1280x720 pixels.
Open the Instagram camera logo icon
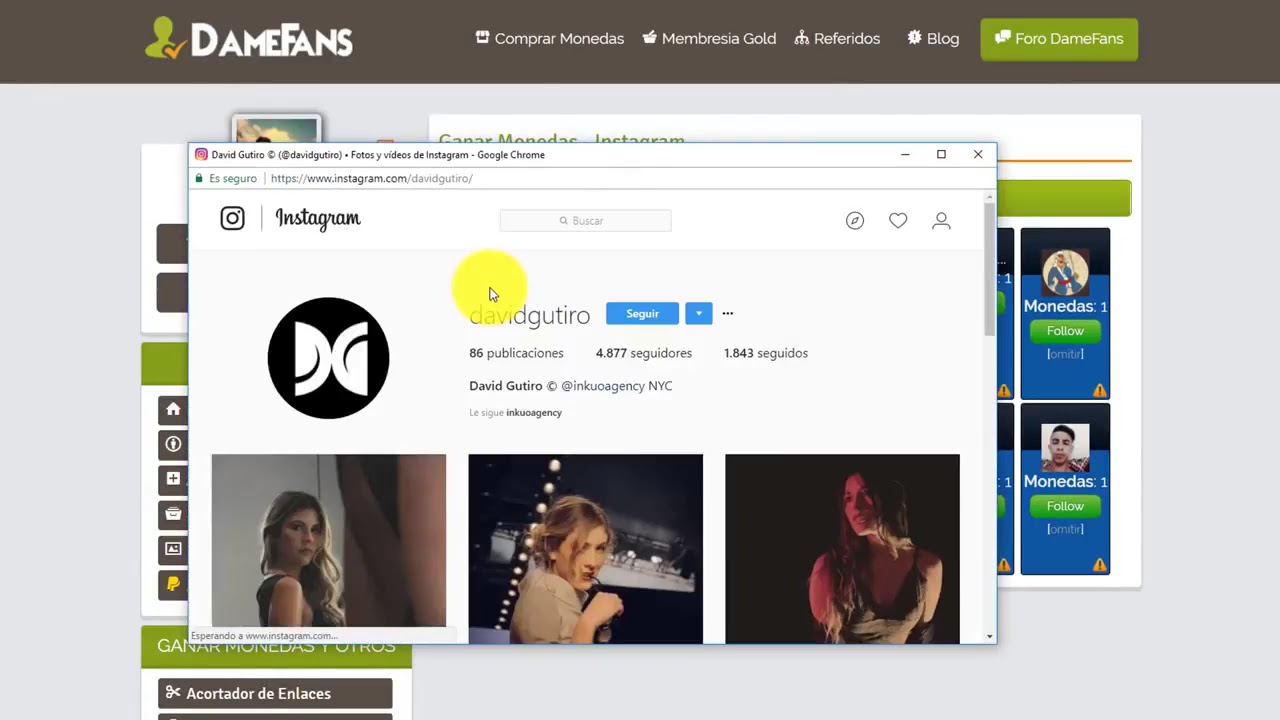232,218
